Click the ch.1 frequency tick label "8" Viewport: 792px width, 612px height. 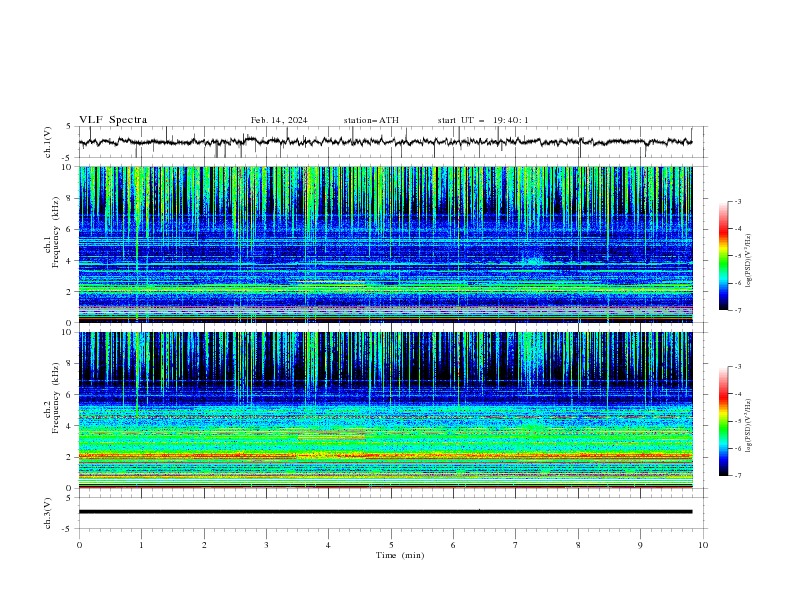point(70,198)
